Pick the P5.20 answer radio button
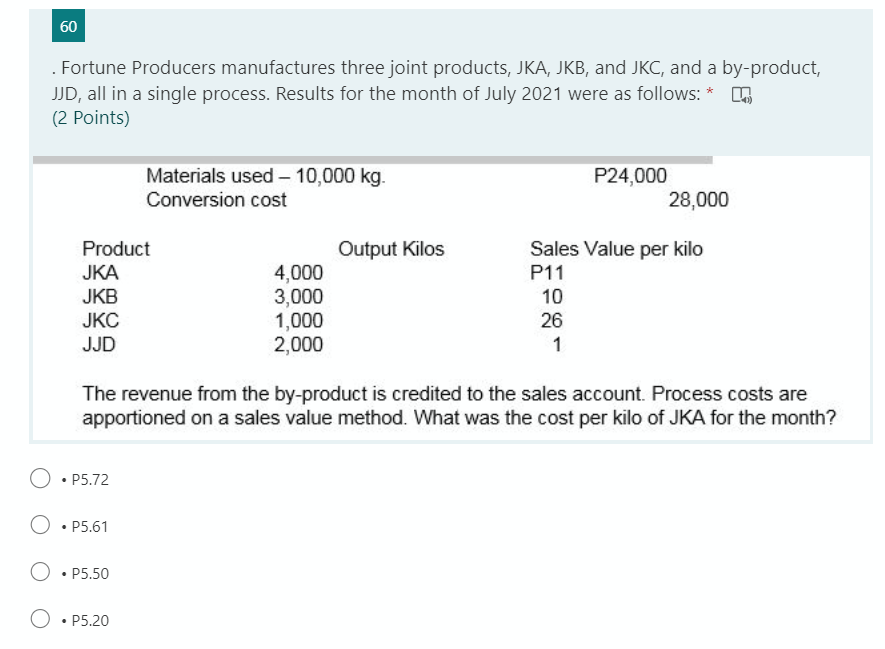The height and width of the screenshot is (649, 885). 40,619
